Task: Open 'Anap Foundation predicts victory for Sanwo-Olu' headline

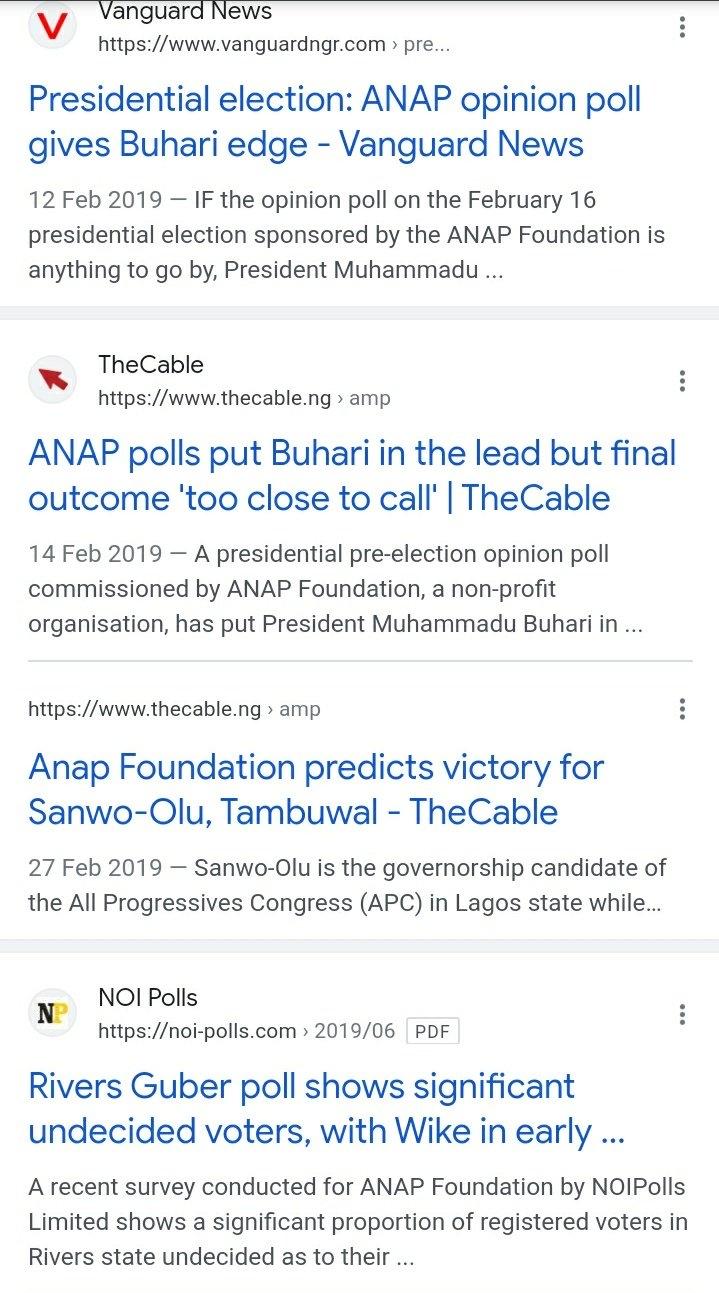Action: click(x=316, y=789)
